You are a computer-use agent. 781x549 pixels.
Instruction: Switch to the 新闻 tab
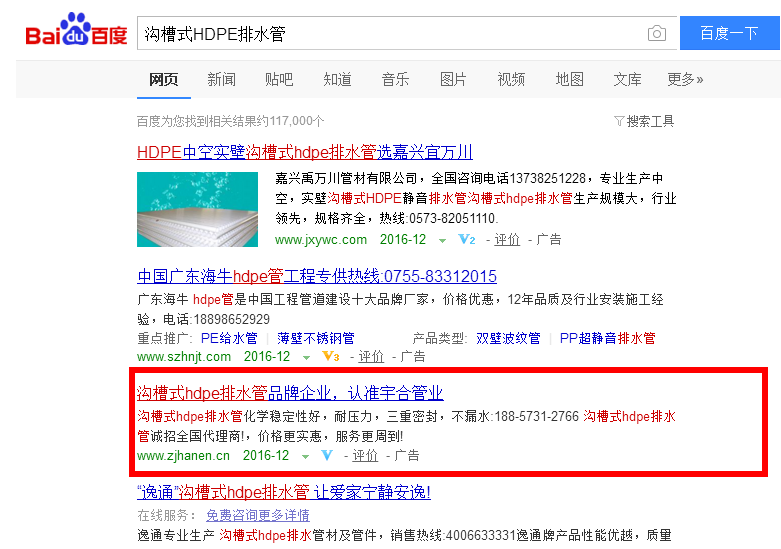[222, 79]
